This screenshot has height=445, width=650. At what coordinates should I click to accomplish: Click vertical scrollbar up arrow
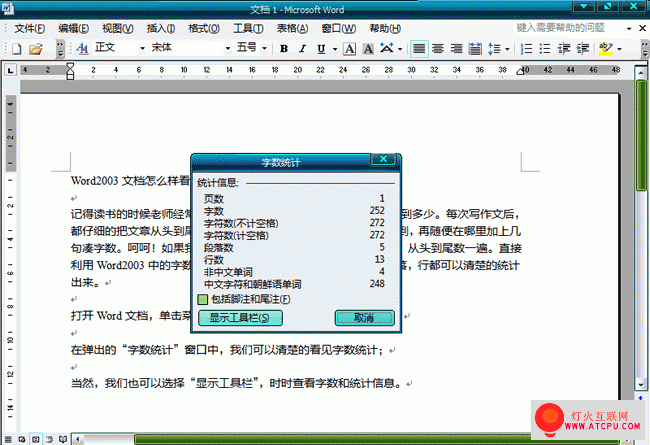tap(641, 73)
